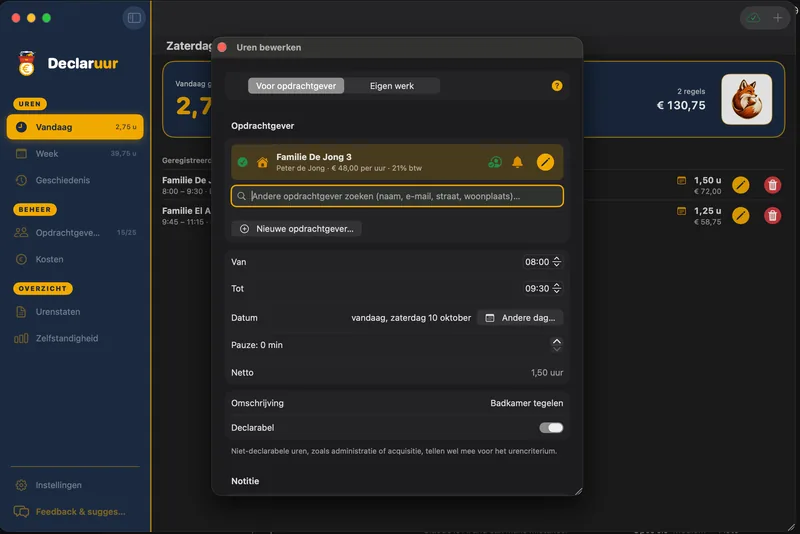Edit the 1,25 u entry pencil icon

pyautogui.click(x=741, y=215)
